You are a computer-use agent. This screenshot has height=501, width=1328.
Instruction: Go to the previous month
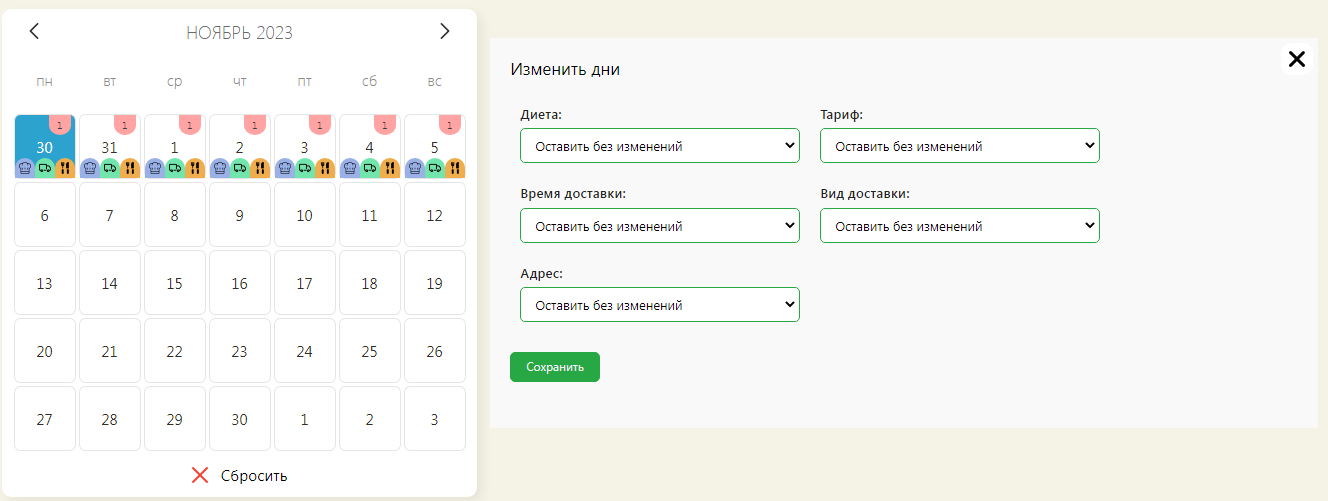34,32
